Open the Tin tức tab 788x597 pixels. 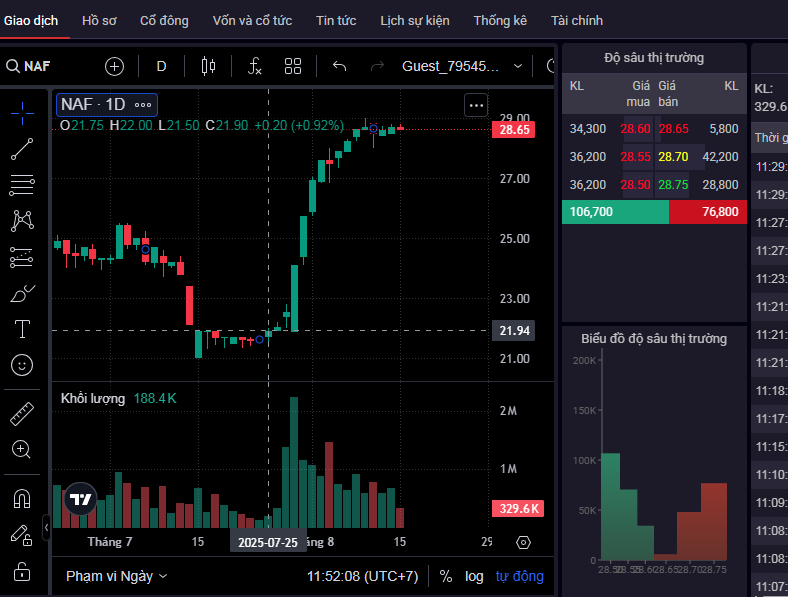pos(336,21)
